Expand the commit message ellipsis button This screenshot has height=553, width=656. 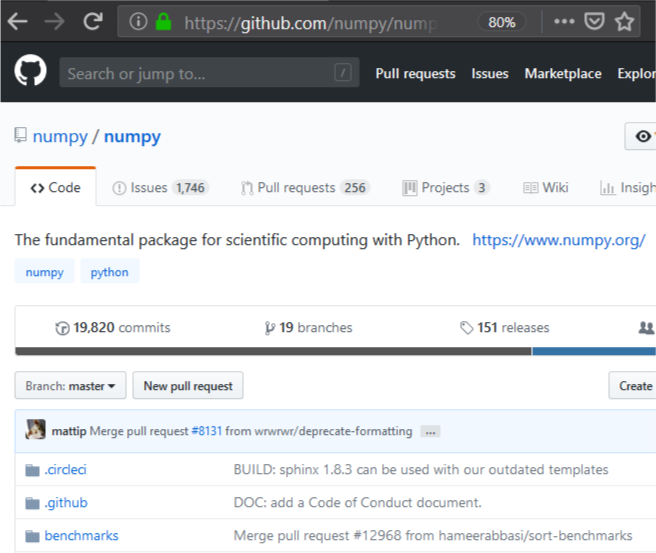[x=430, y=432]
